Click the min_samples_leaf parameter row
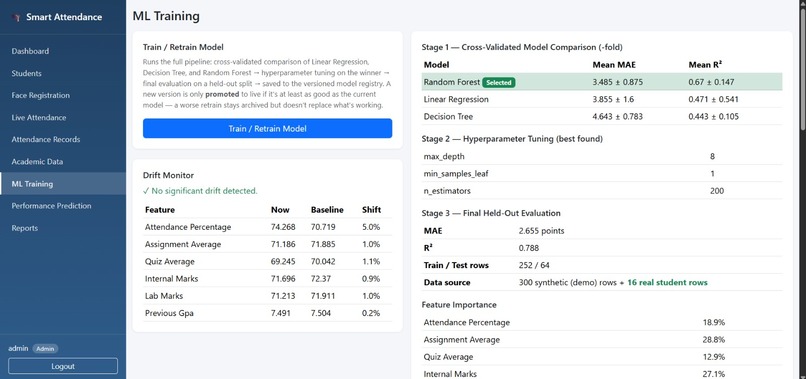Screen dimensions: 806x379 [602, 174]
